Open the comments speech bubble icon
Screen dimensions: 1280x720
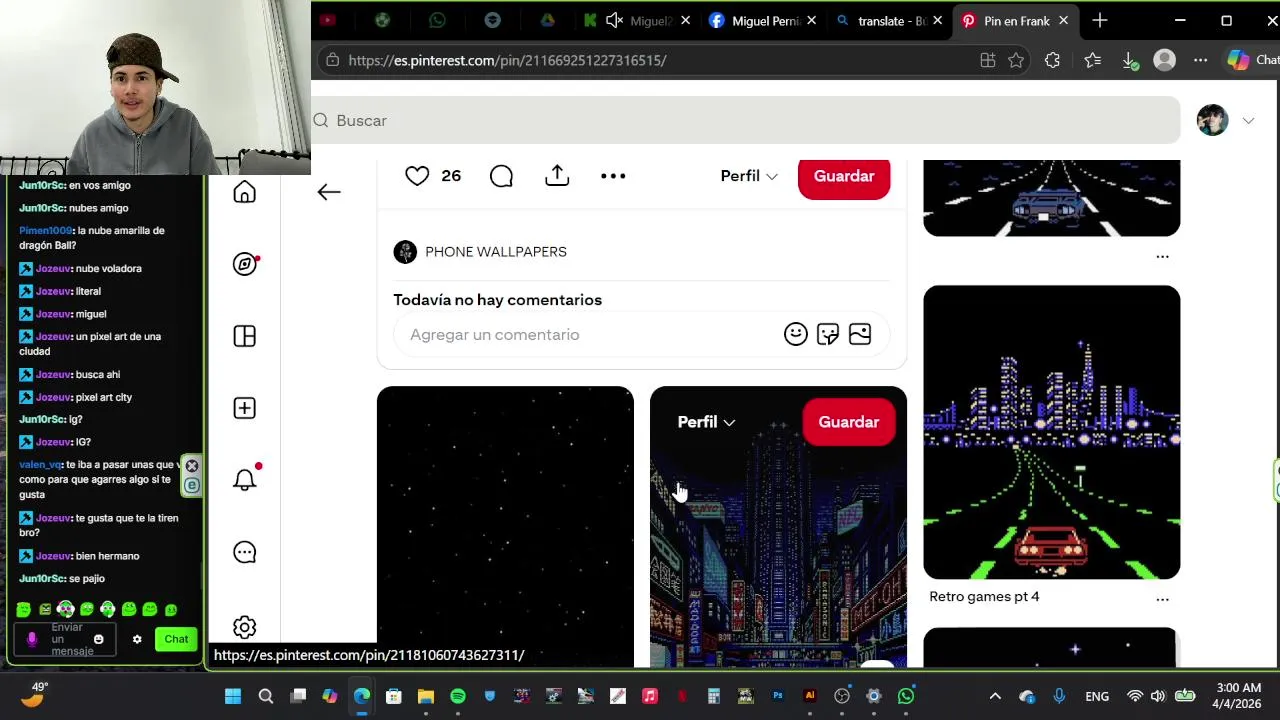[501, 176]
